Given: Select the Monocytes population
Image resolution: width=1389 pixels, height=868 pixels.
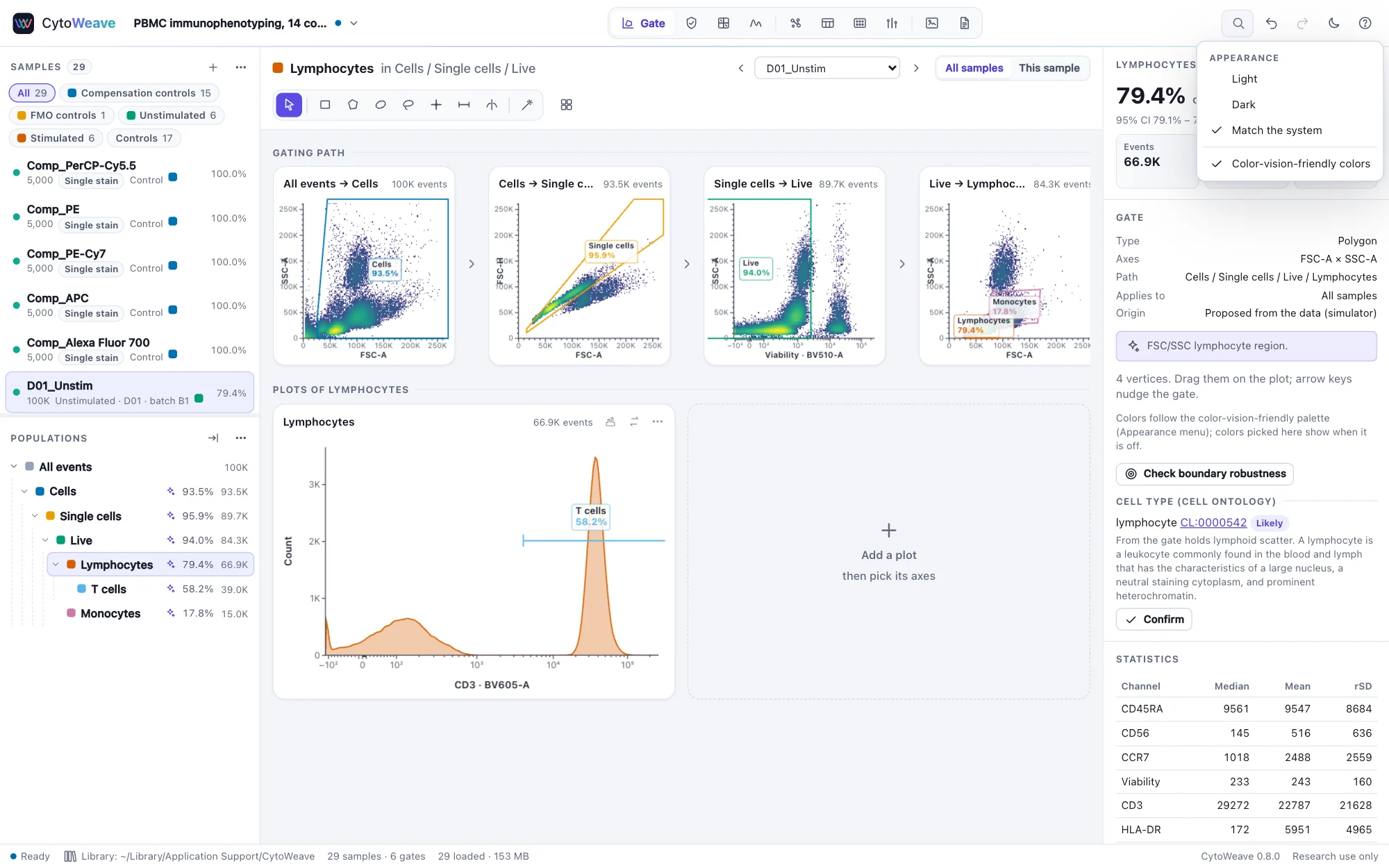Looking at the screenshot, I should click(x=150, y=613).
